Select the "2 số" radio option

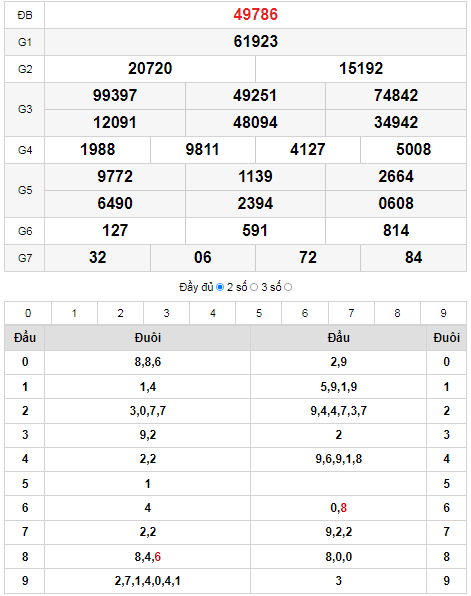(x=254, y=287)
